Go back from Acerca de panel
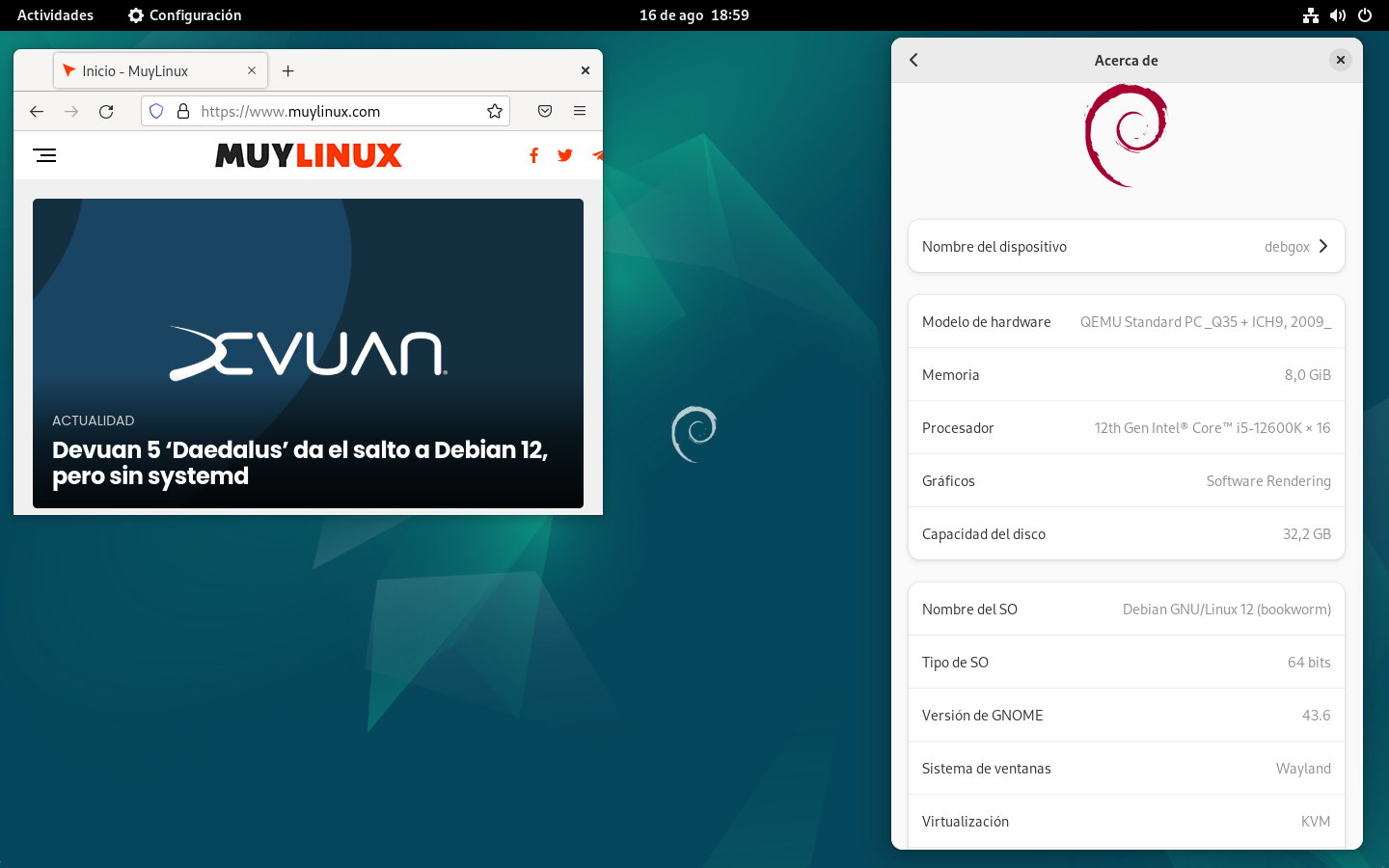Viewport: 1389px width, 868px height. [913, 60]
